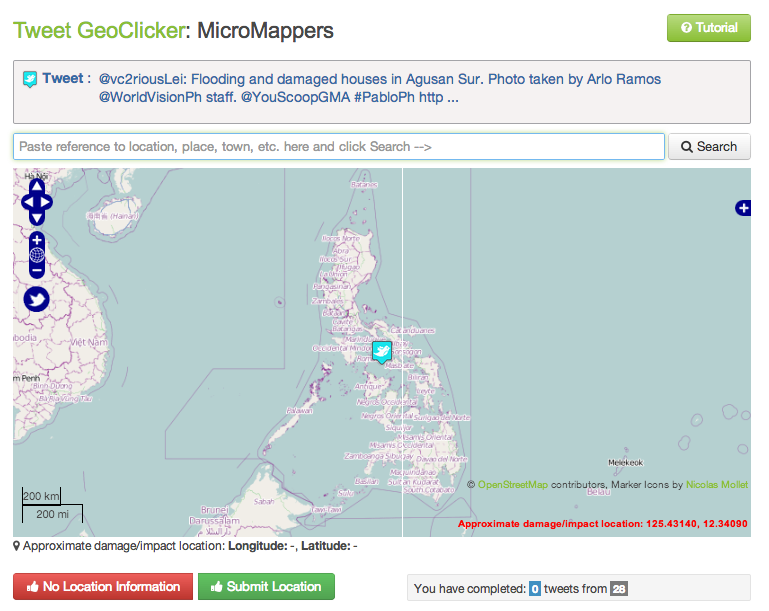Open the Nicolas Mollet attribution link
The width and height of the screenshot is (769, 611).
click(717, 485)
